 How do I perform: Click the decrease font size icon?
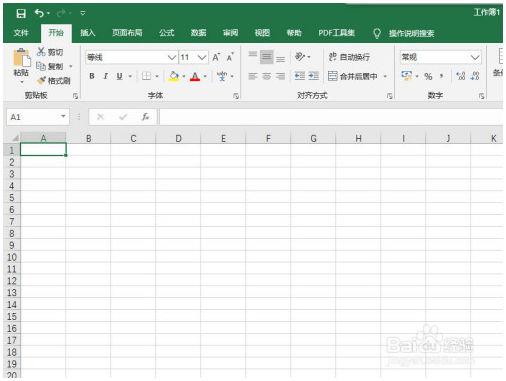click(230, 57)
